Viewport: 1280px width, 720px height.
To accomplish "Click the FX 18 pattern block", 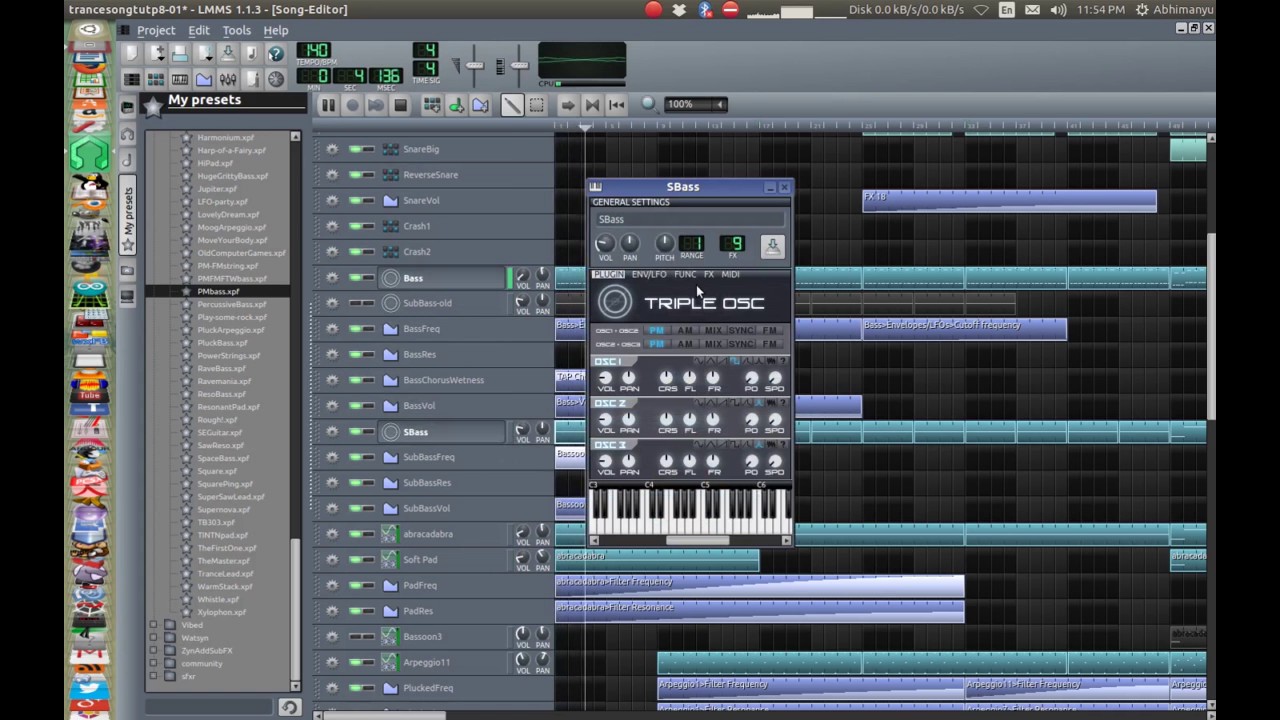I will [1009, 200].
